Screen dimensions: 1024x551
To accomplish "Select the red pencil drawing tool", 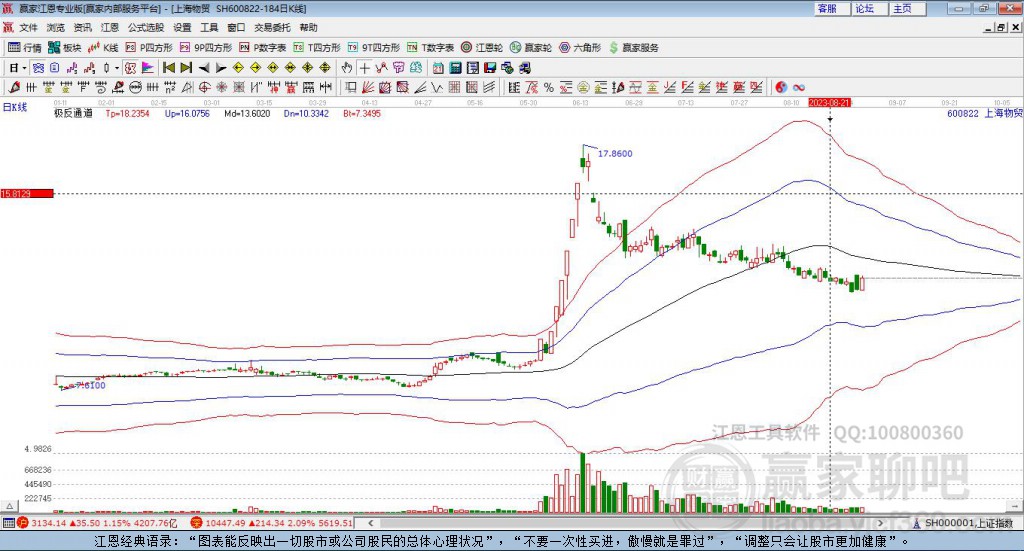I will click(14, 87).
